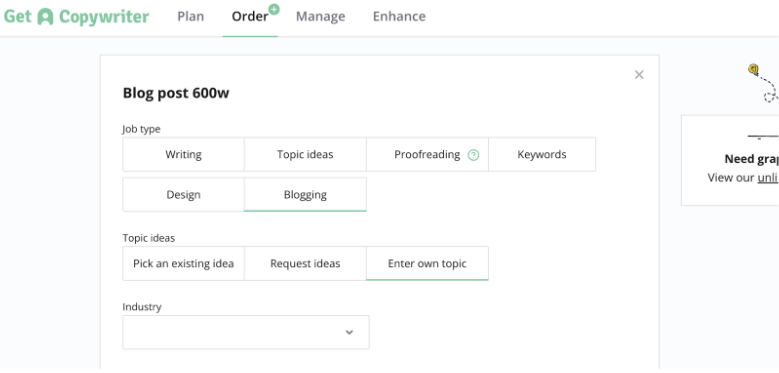The image size is (779, 373).
Task: Switch to the Order tab
Action: (x=250, y=16)
